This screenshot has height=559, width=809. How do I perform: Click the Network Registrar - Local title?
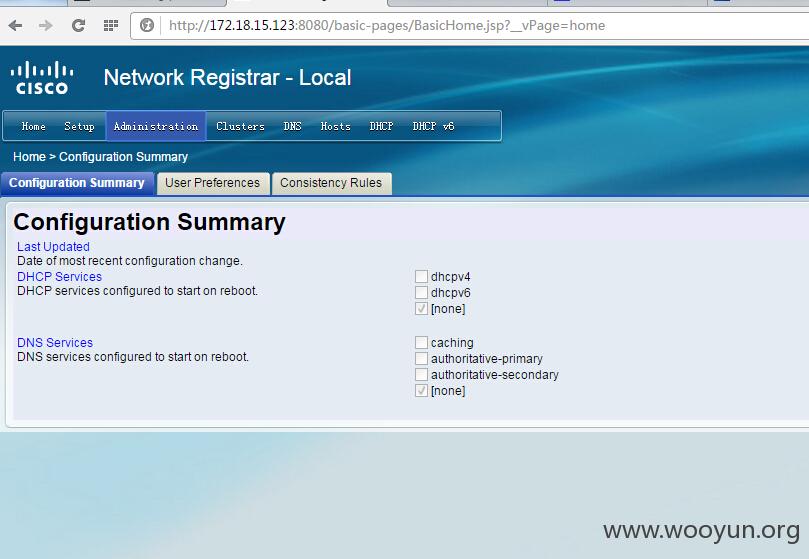pos(227,78)
